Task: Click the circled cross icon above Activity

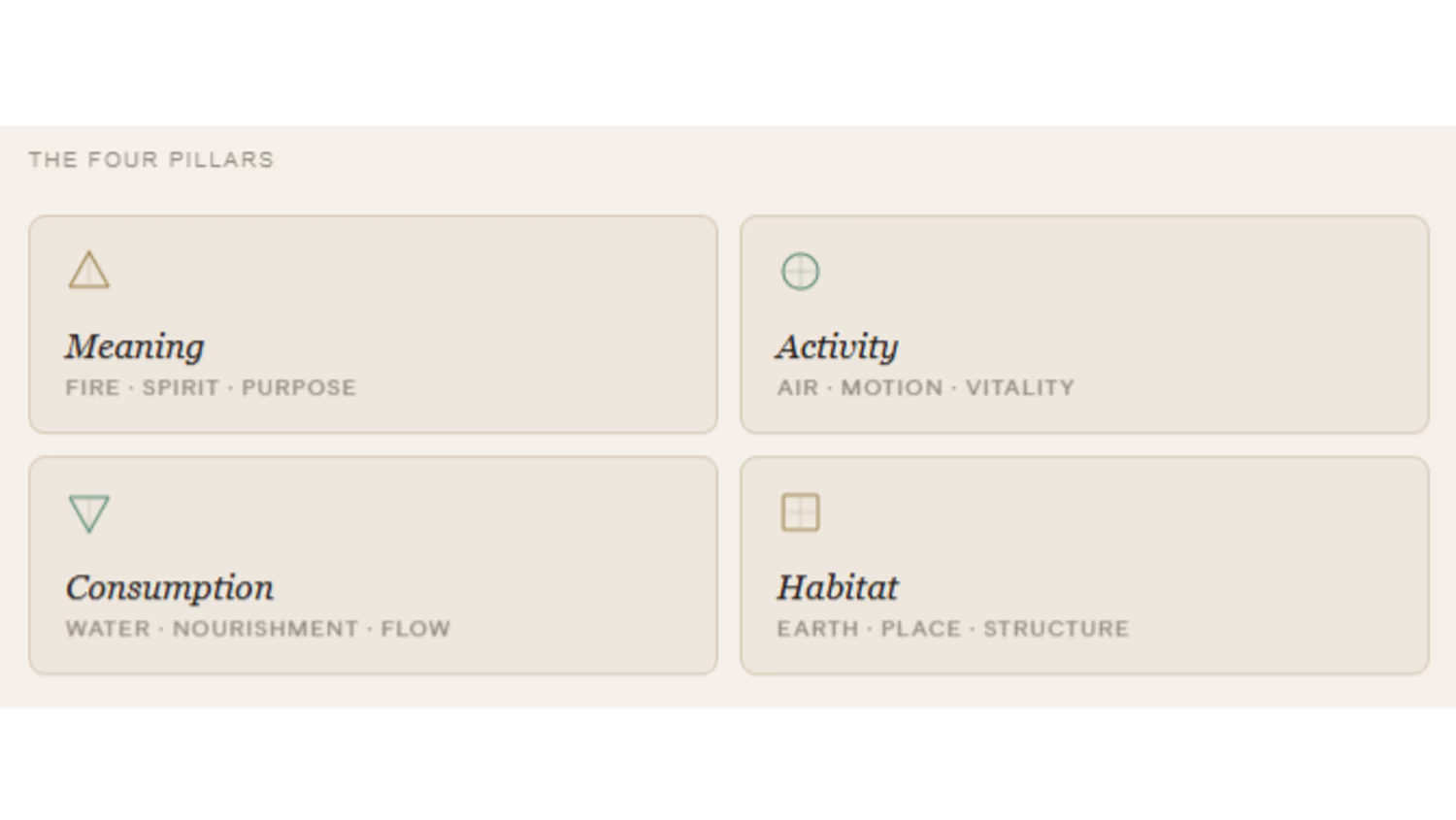Action: (x=800, y=272)
